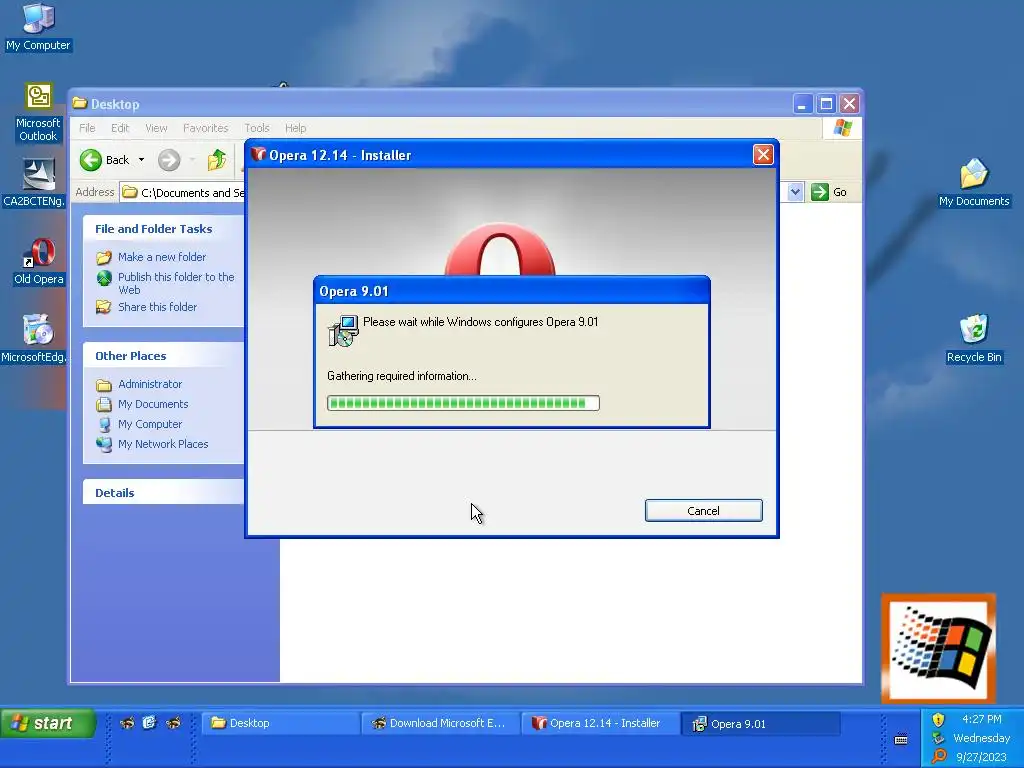Click the Opera 9.01 configuration progress bar
This screenshot has width=1024, height=768.
tap(463, 403)
